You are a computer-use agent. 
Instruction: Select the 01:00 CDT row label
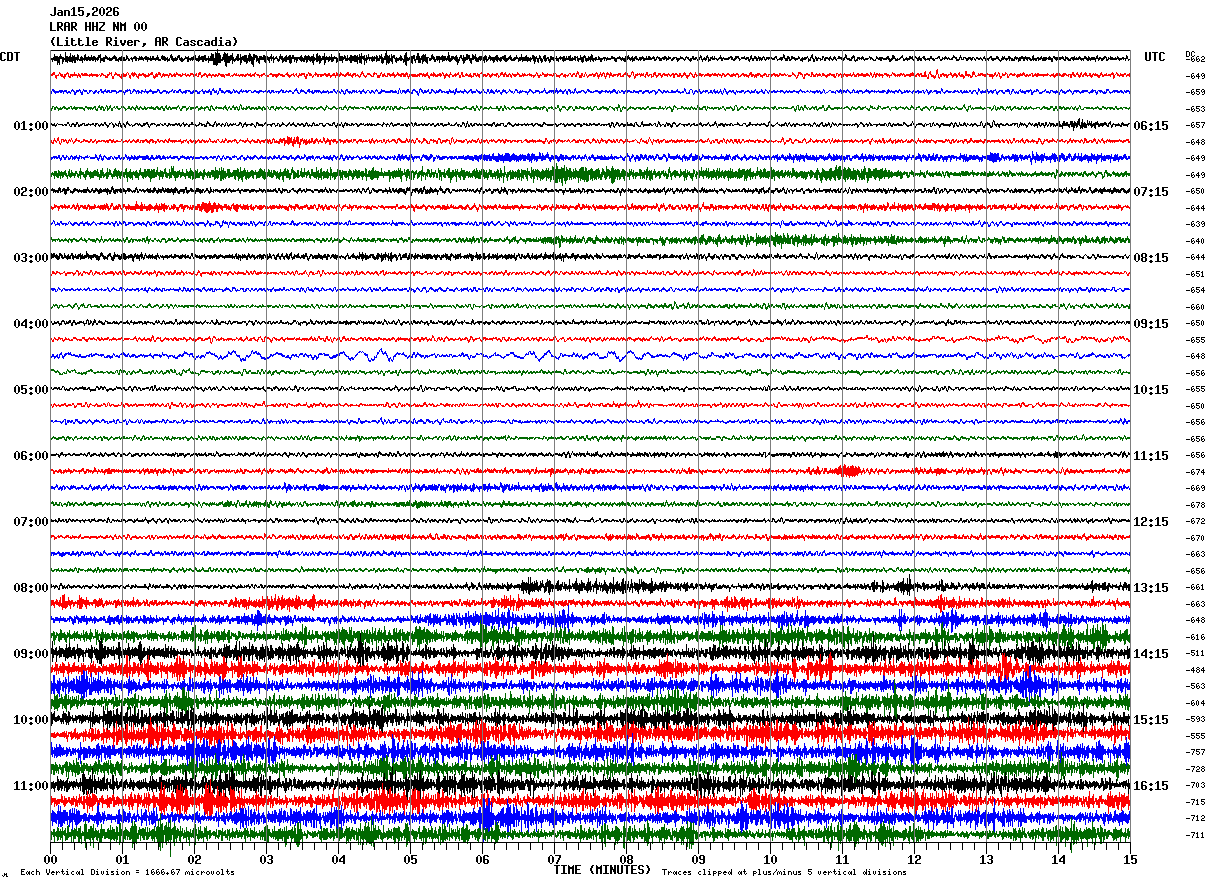[31, 126]
